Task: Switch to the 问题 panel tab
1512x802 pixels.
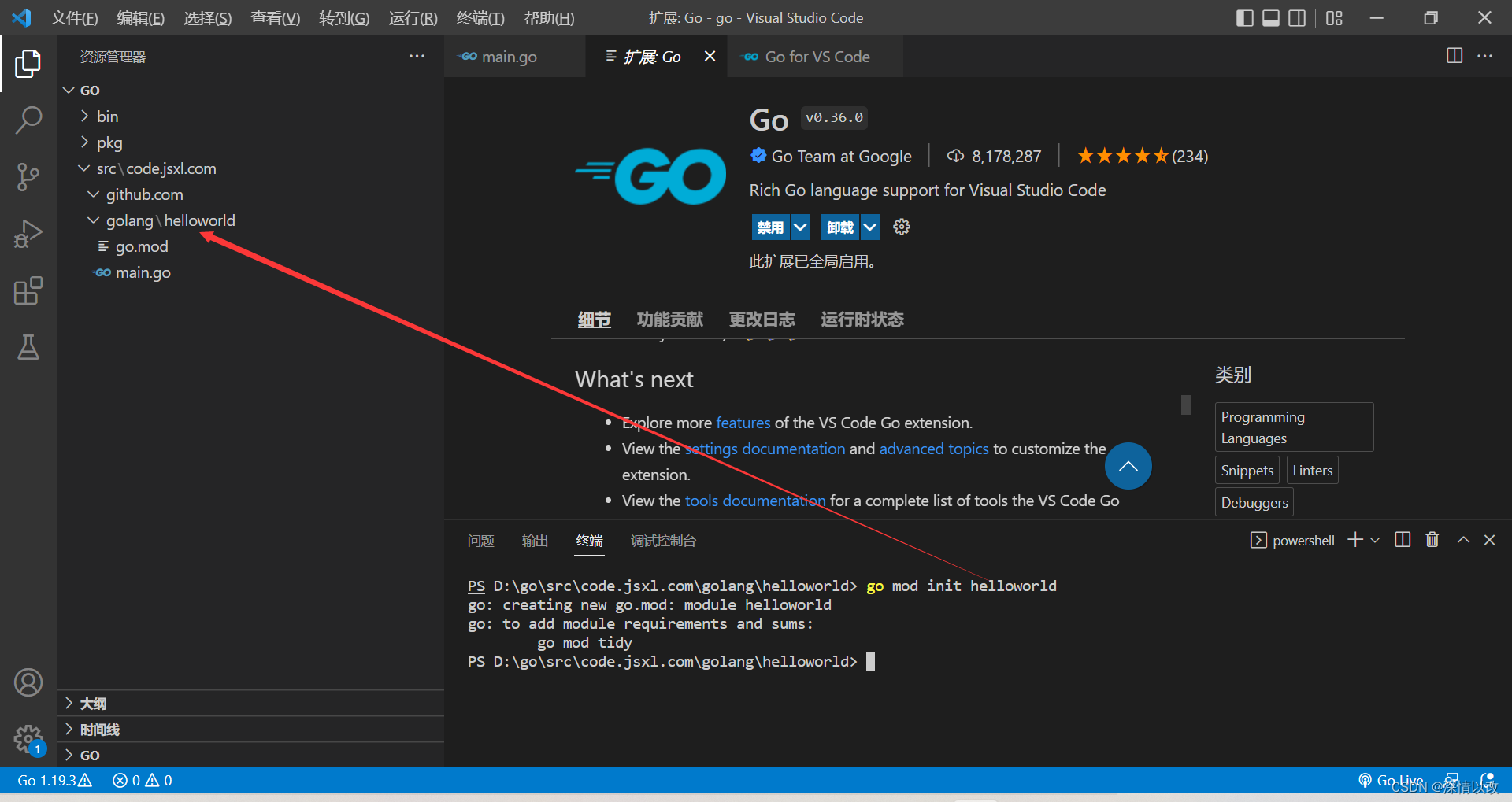Action: click(x=480, y=541)
